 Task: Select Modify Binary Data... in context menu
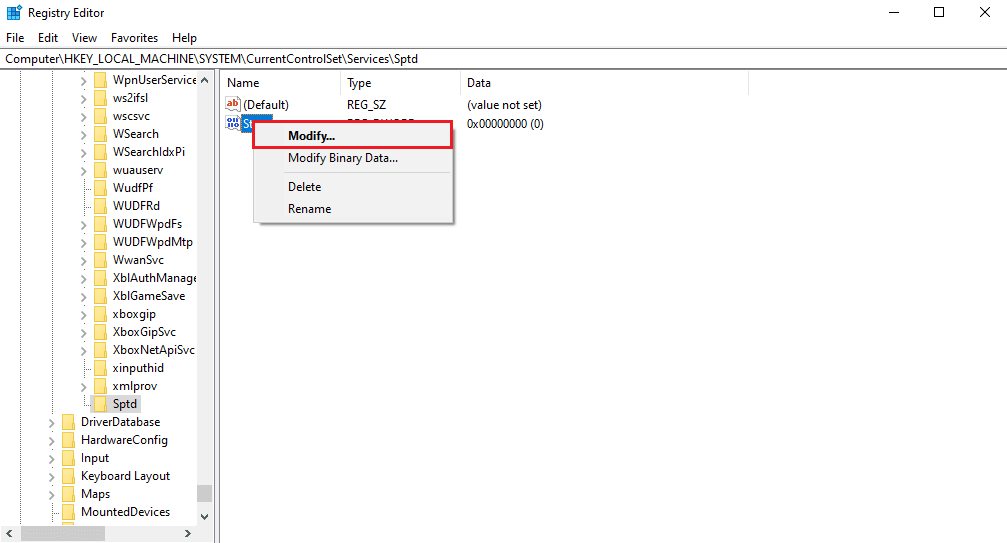tap(342, 158)
